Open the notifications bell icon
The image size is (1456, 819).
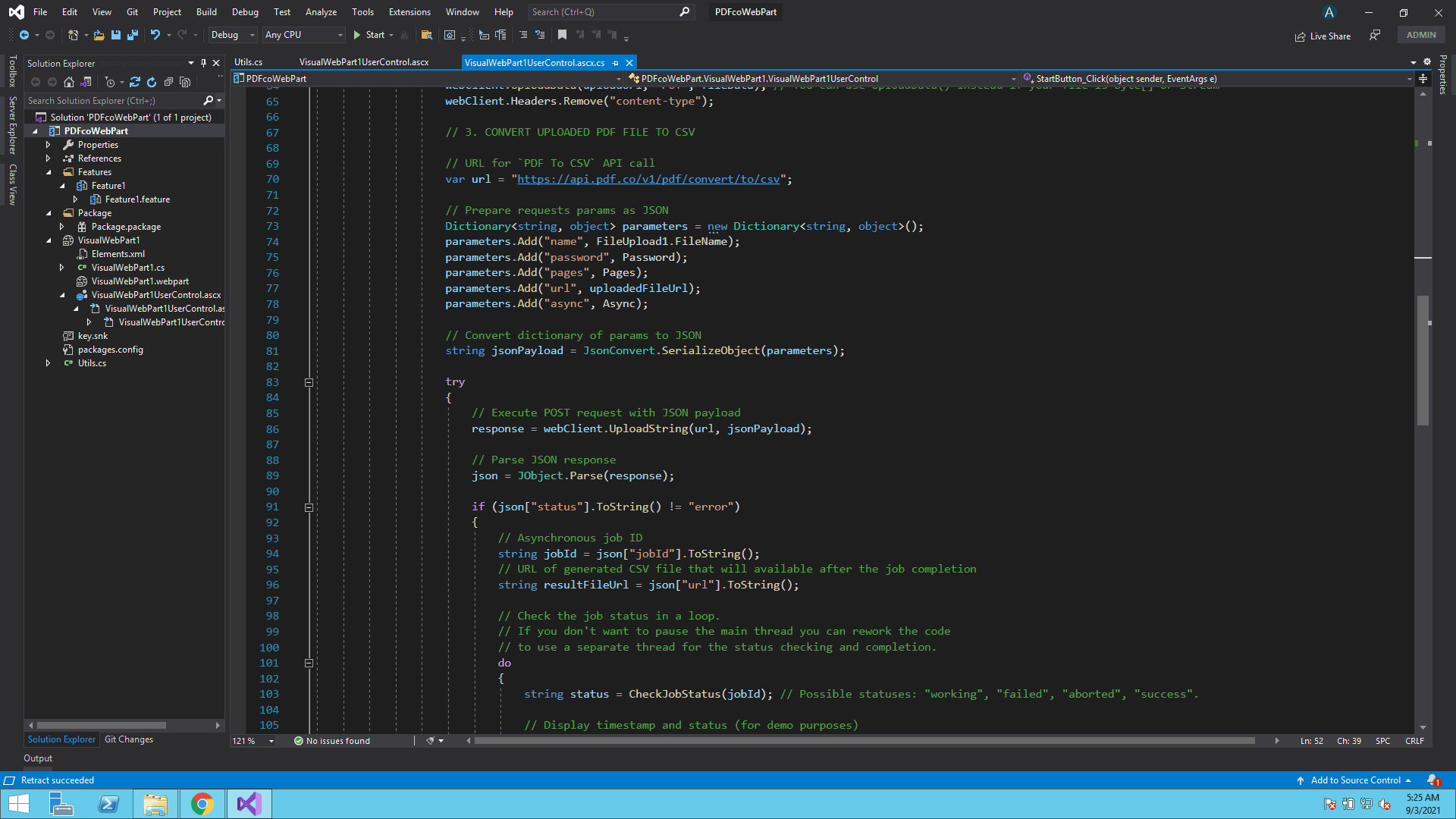tap(1432, 780)
